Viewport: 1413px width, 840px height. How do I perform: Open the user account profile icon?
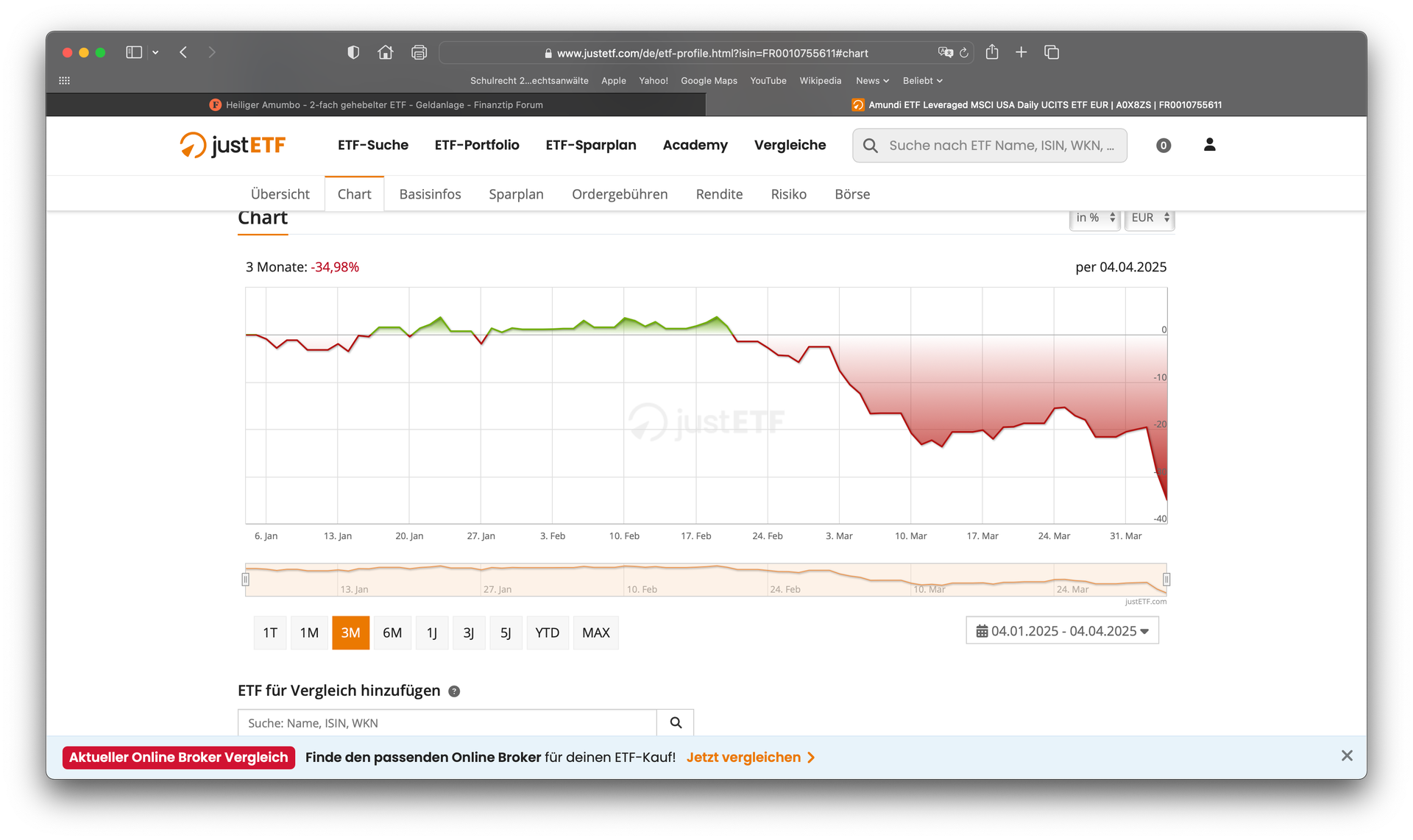(x=1209, y=145)
